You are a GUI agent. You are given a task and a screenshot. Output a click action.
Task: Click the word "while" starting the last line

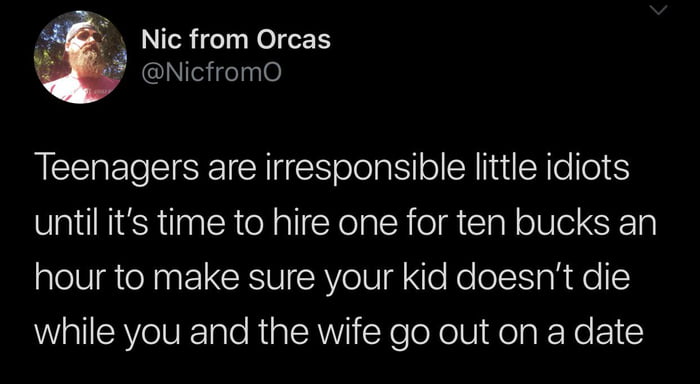click(x=68, y=332)
